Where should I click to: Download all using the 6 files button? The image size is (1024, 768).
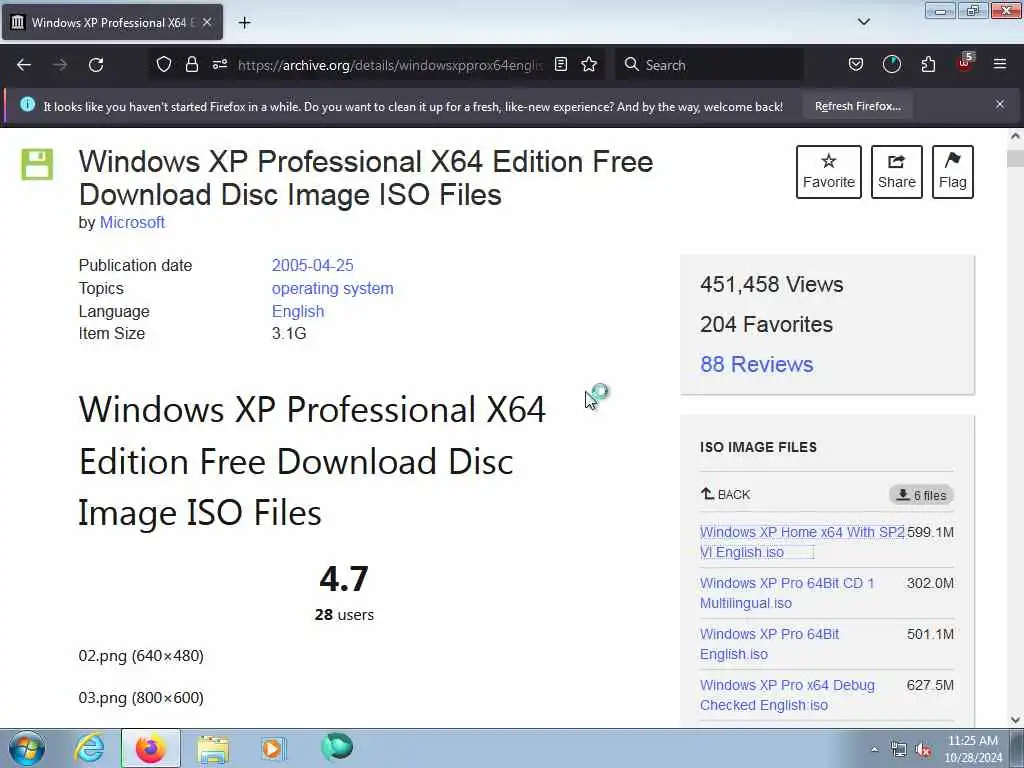click(921, 495)
